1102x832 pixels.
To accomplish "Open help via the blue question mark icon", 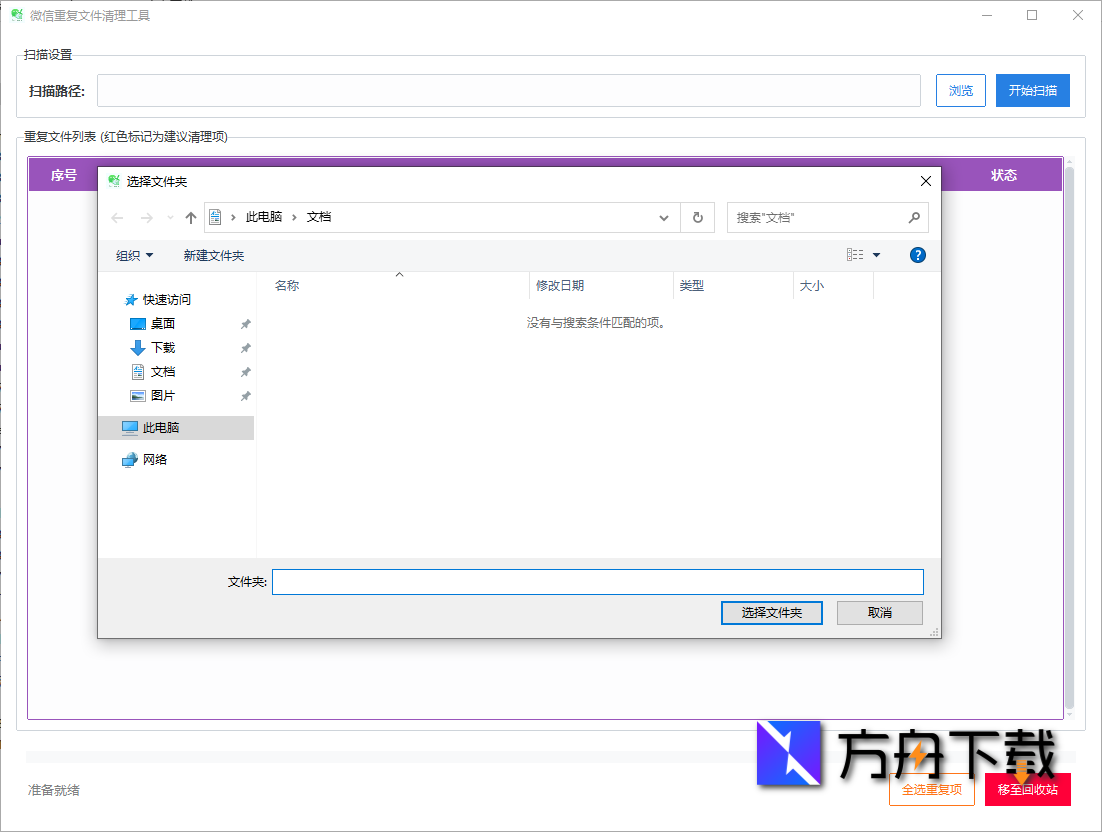I will click(917, 255).
